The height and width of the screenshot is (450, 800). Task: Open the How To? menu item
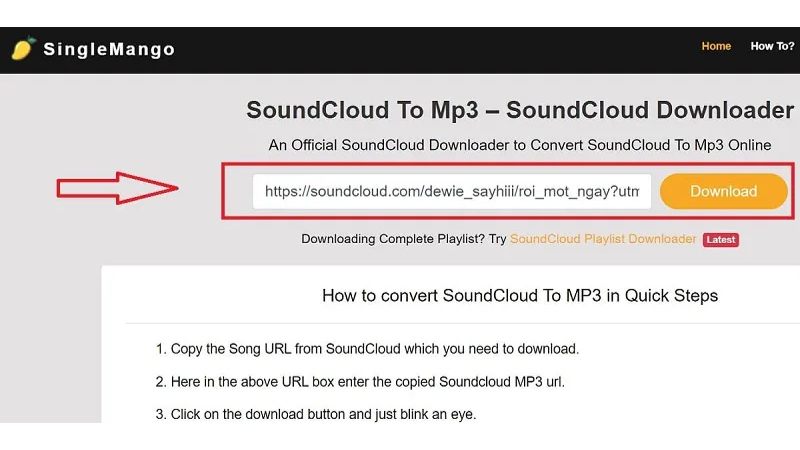point(772,46)
